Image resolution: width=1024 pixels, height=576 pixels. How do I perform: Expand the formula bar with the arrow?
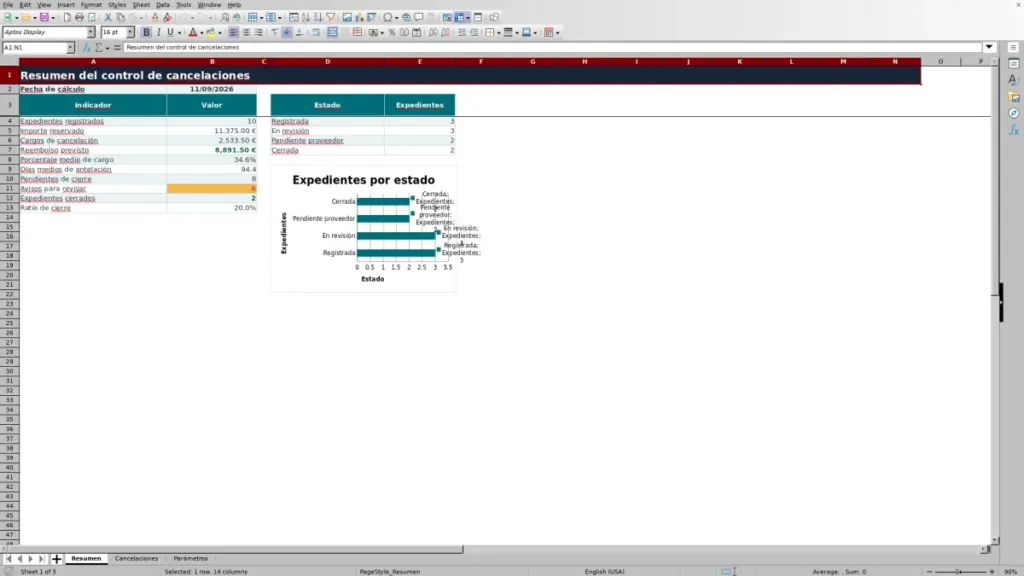pos(989,47)
